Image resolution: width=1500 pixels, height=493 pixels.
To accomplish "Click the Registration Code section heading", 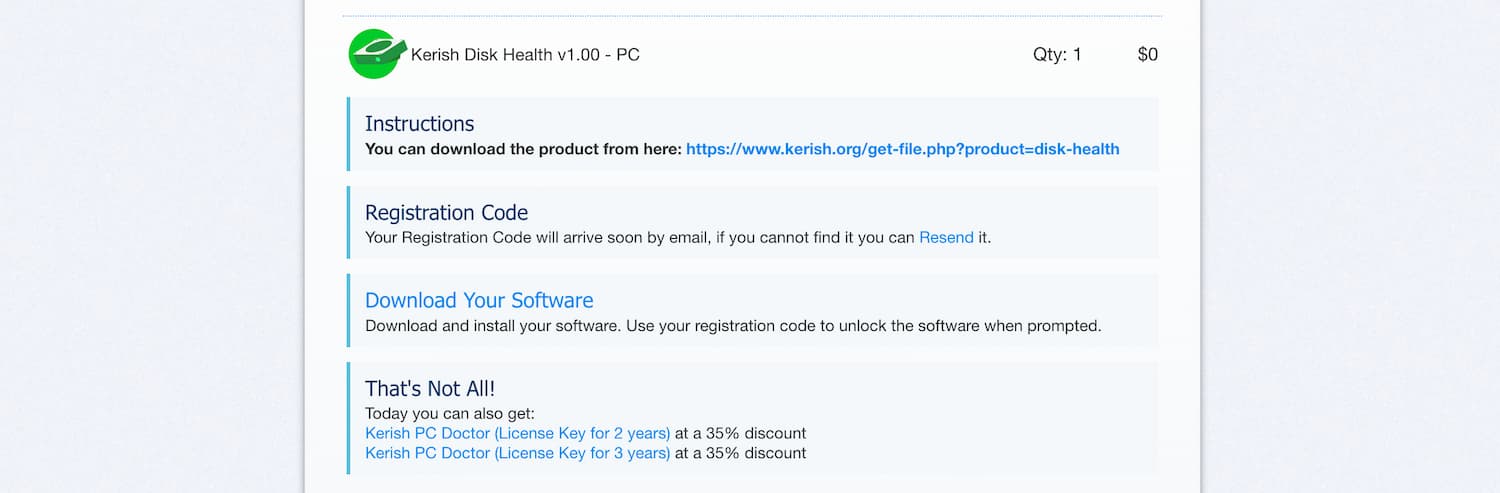I will pyautogui.click(x=446, y=213).
